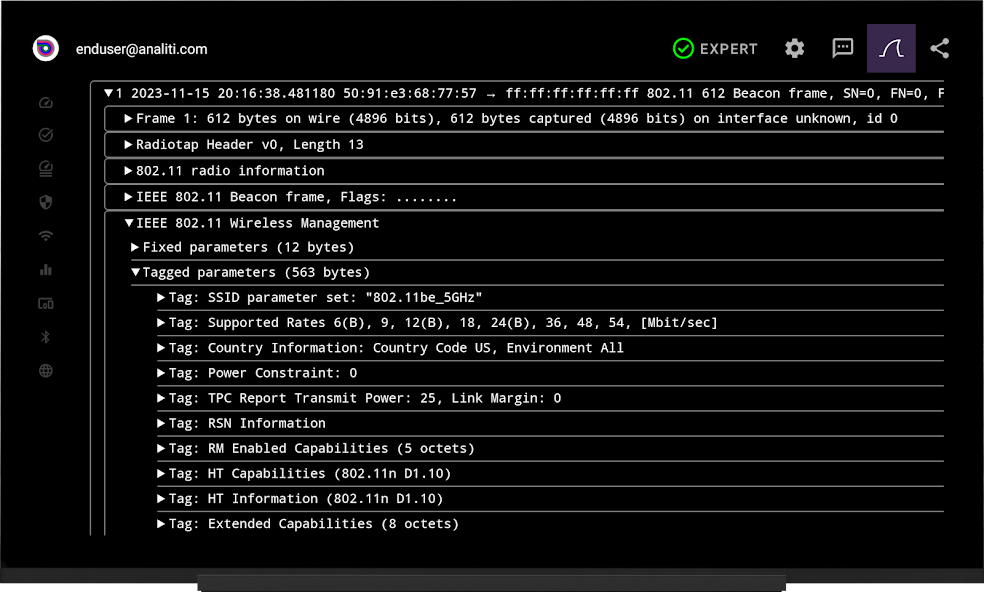Screen dimensions: 984x592
Task: Click the green check next to EXPERT
Action: (x=683, y=48)
